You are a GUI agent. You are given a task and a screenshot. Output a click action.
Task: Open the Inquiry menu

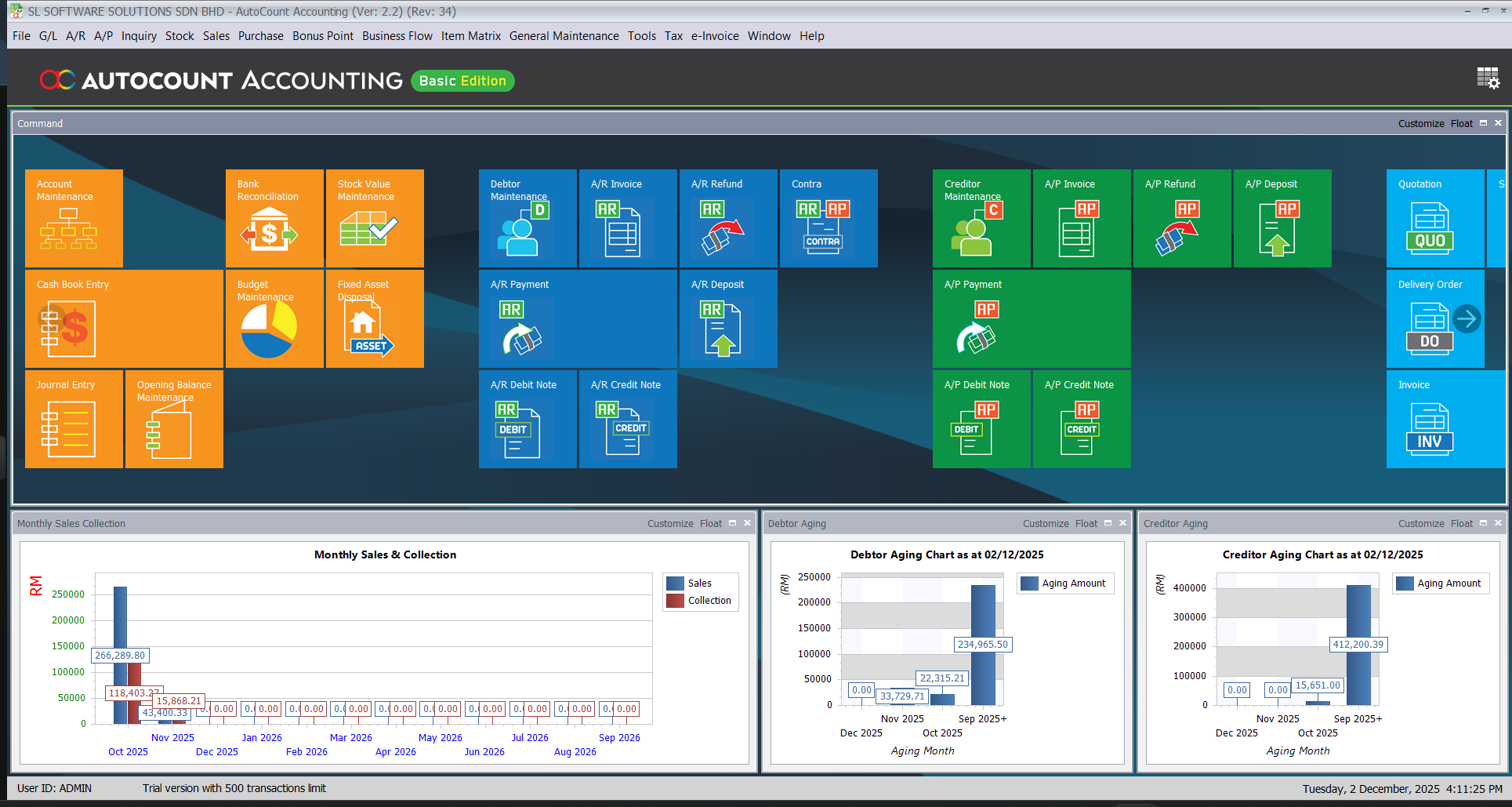139,36
